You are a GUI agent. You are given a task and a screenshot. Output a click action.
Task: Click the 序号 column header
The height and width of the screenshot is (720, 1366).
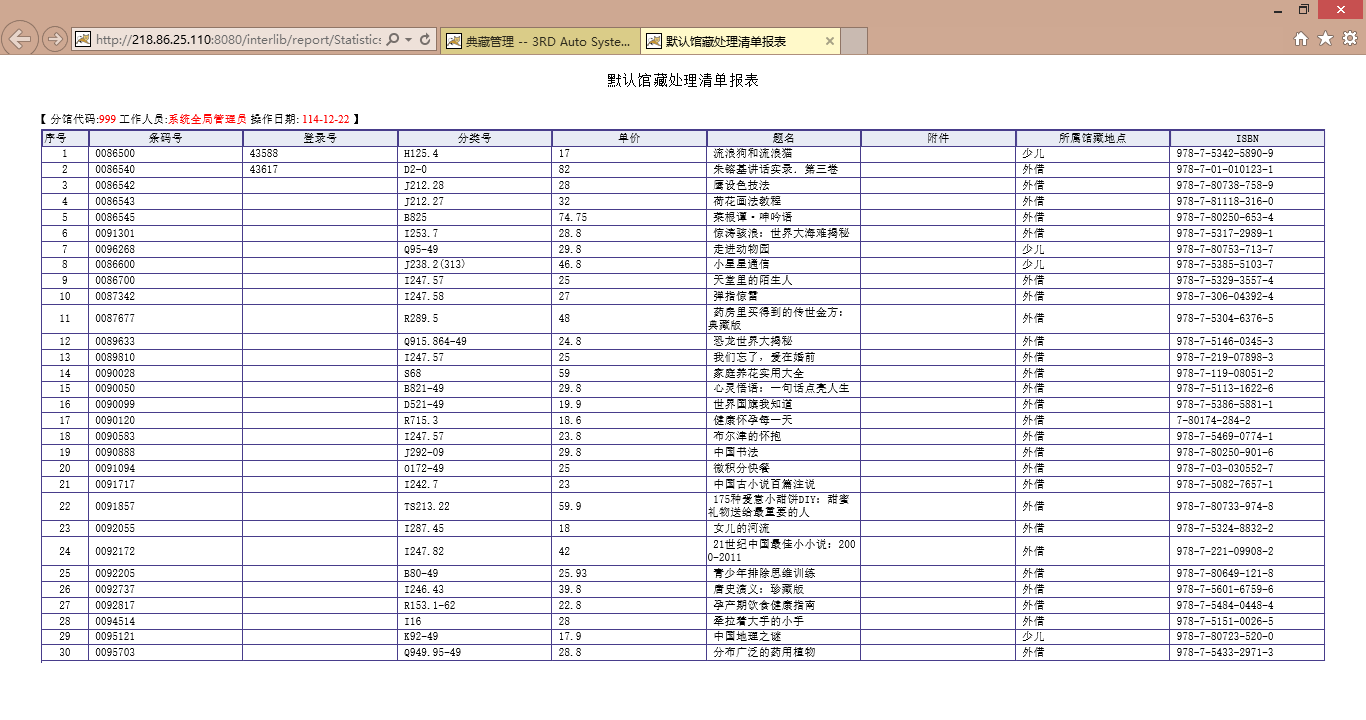point(65,138)
